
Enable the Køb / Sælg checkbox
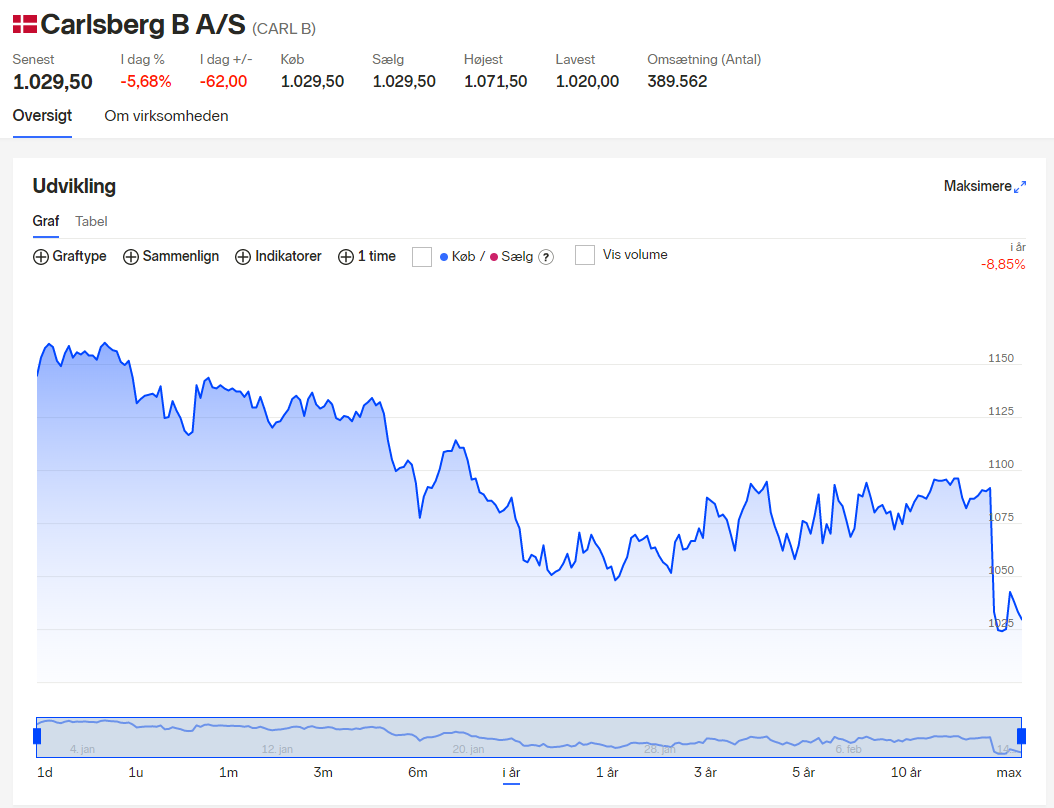pyautogui.click(x=421, y=257)
